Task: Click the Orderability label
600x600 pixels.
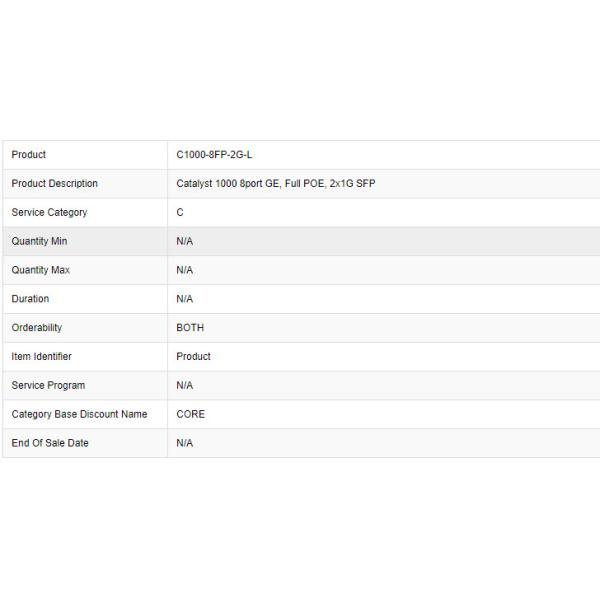Action: pyautogui.click(x=37, y=328)
